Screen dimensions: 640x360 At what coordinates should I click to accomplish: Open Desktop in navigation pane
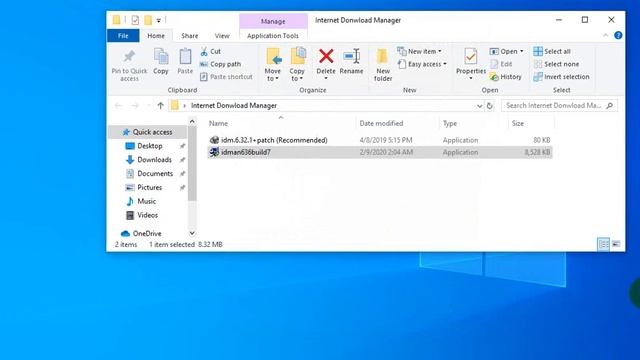pyautogui.click(x=150, y=146)
